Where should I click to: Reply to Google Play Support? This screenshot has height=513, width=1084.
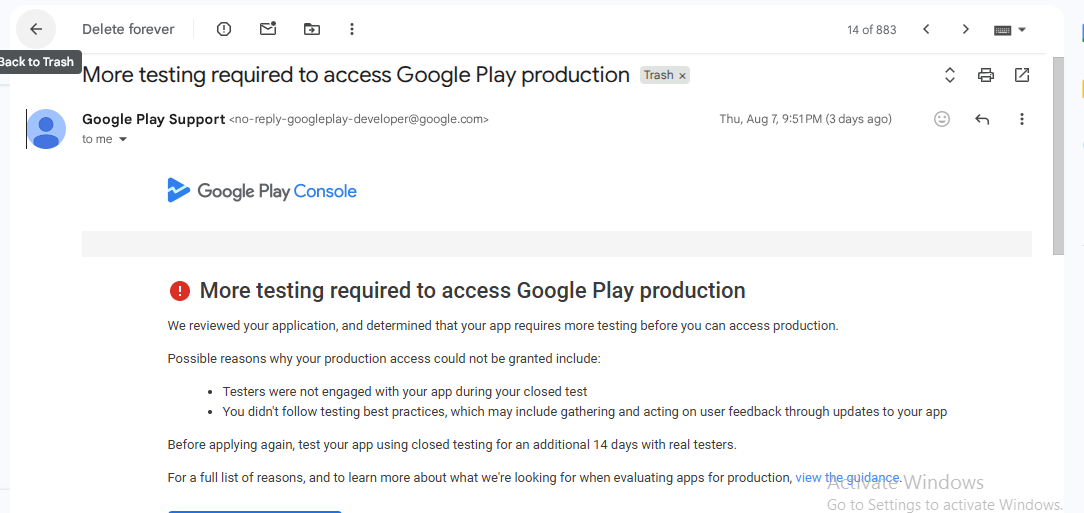[982, 119]
